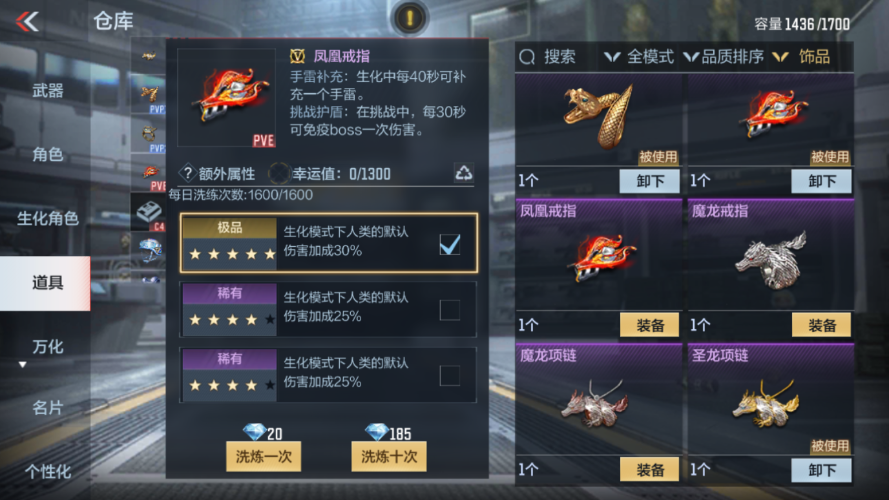The width and height of the screenshot is (889, 500).
Task: Switch to the 武器 tab
Action: [47, 90]
